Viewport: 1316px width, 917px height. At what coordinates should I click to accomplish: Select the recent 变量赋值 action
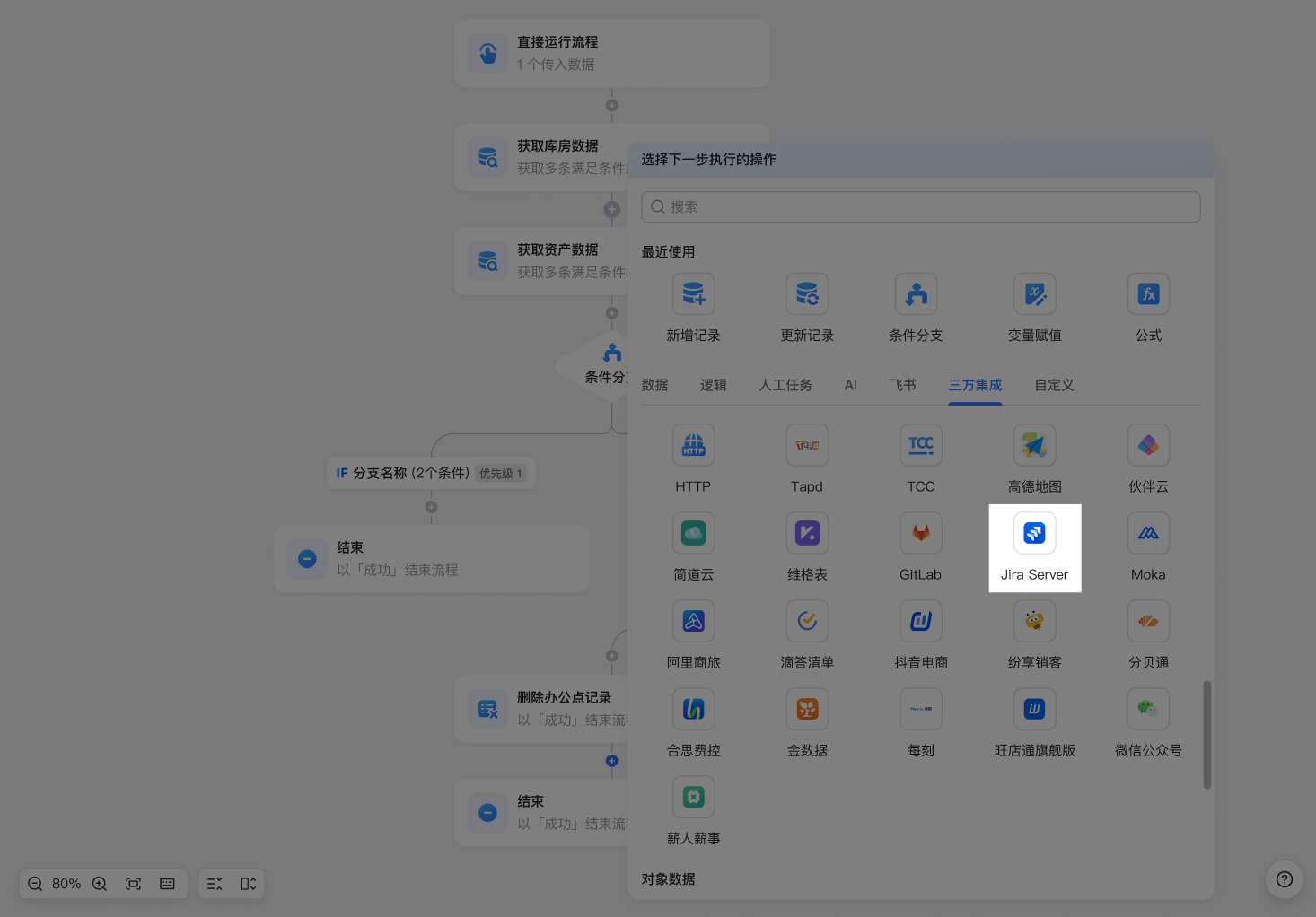click(1034, 308)
